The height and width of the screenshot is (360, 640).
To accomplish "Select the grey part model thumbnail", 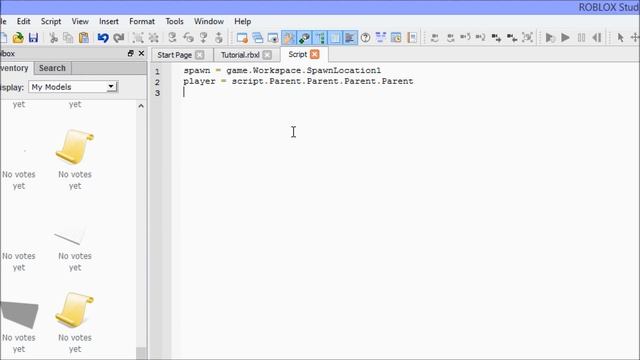I will pyautogui.click(x=19, y=315).
